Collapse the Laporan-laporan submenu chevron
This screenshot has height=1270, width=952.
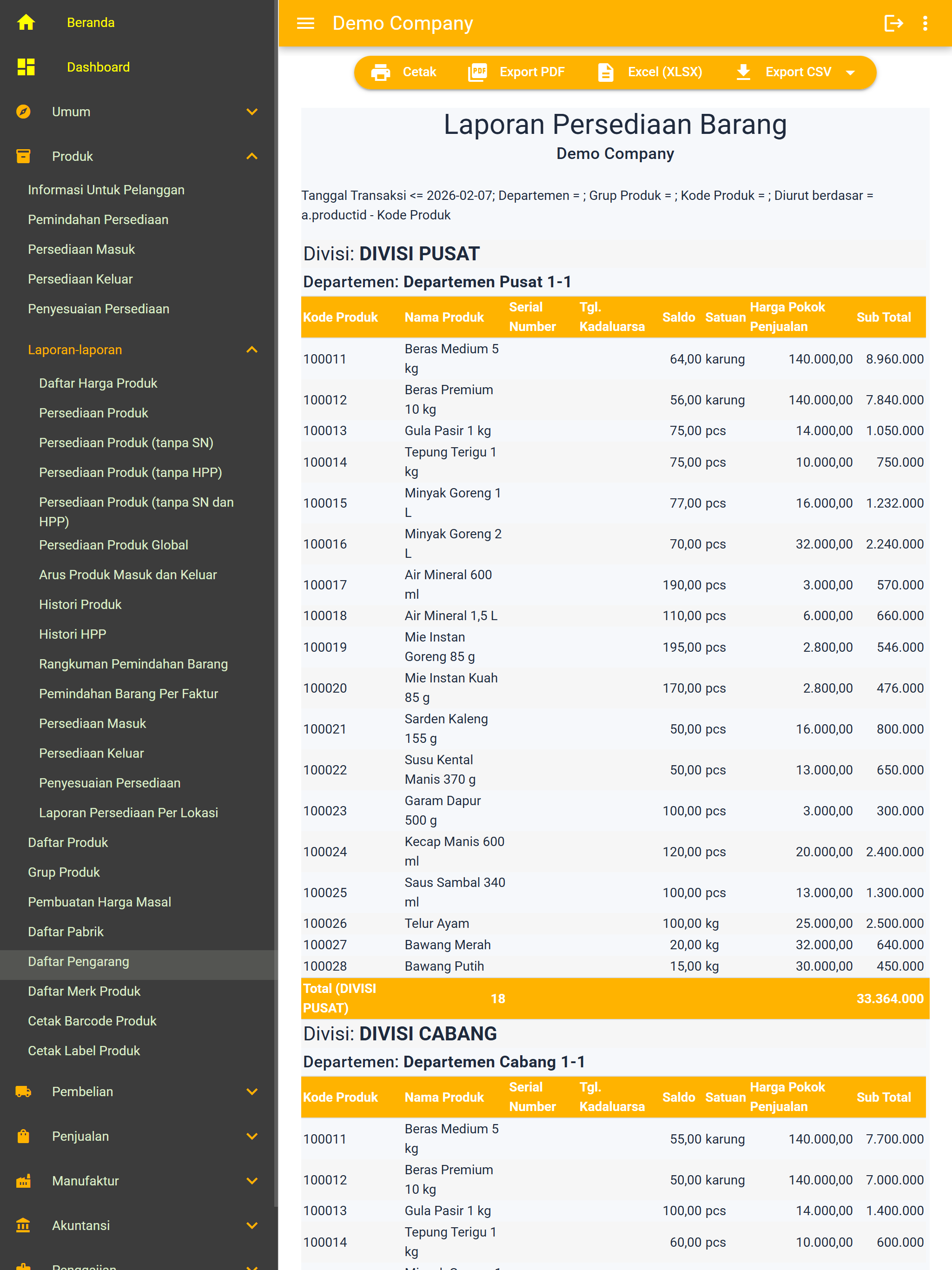pyautogui.click(x=252, y=350)
